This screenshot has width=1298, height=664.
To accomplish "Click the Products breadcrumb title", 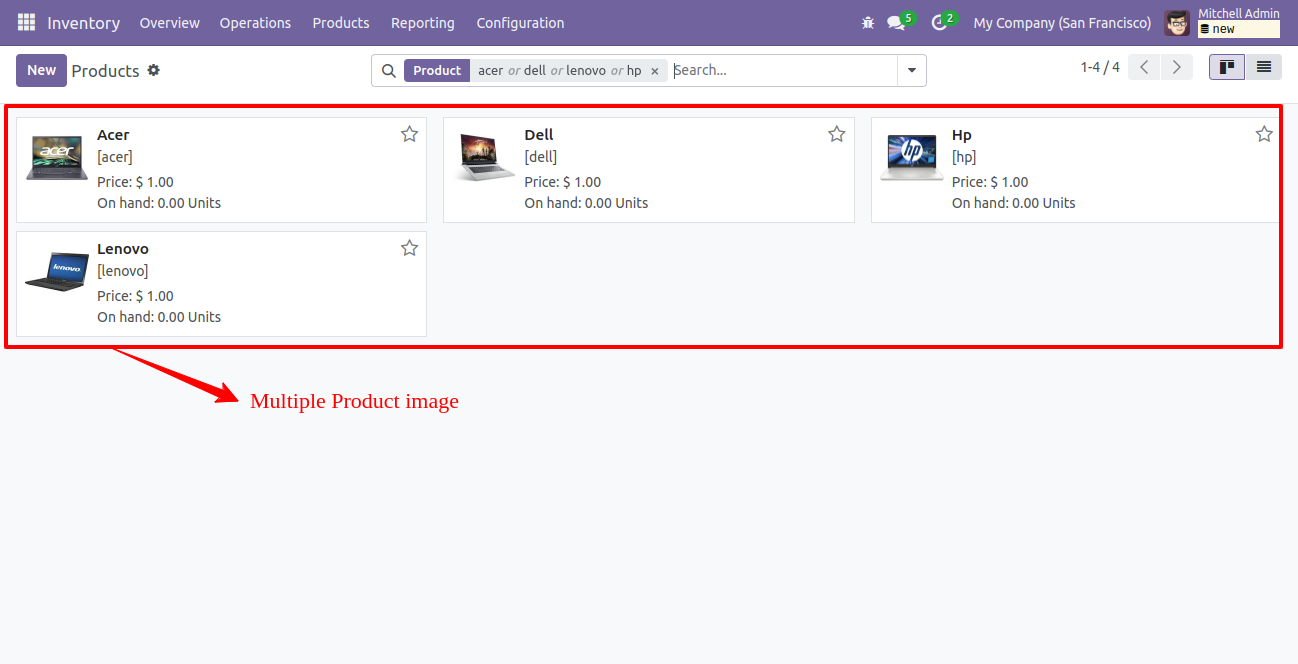I will pos(105,71).
